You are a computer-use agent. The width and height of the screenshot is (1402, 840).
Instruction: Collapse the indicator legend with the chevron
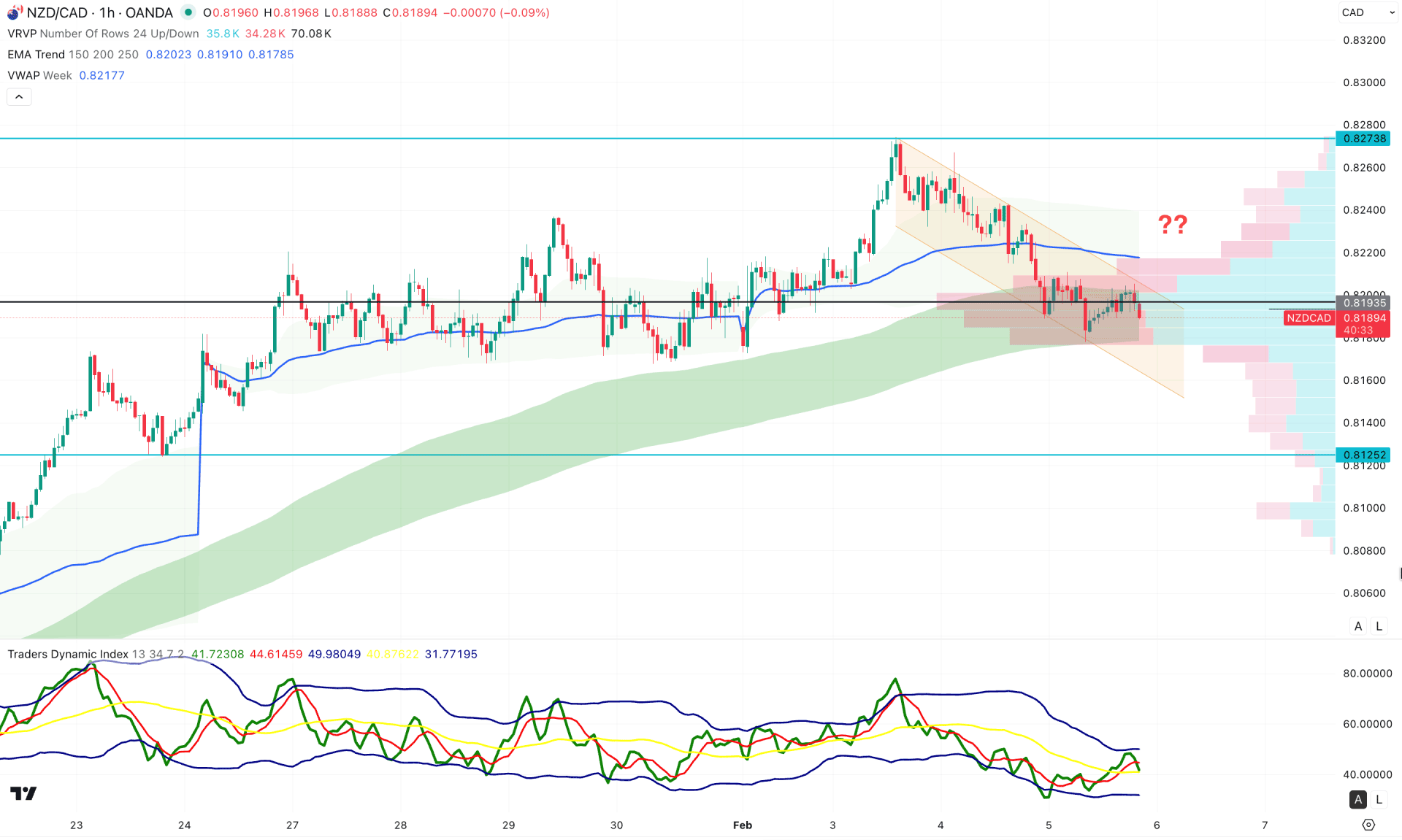19,96
